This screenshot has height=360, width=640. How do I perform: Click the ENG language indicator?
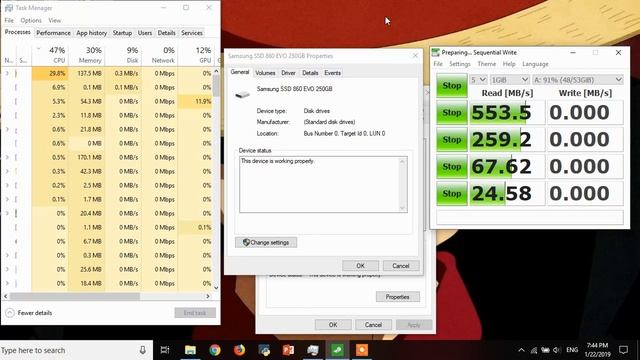pos(572,350)
